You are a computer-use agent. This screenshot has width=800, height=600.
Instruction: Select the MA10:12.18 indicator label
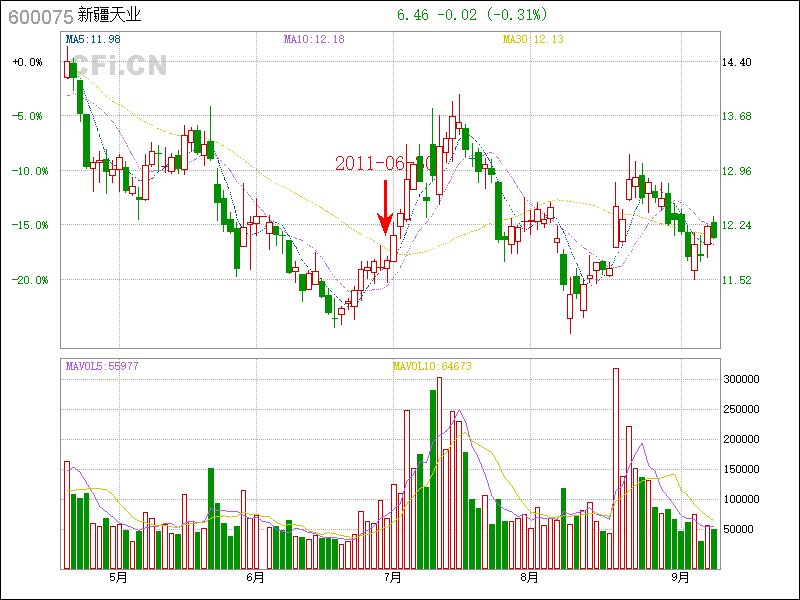click(x=313, y=39)
